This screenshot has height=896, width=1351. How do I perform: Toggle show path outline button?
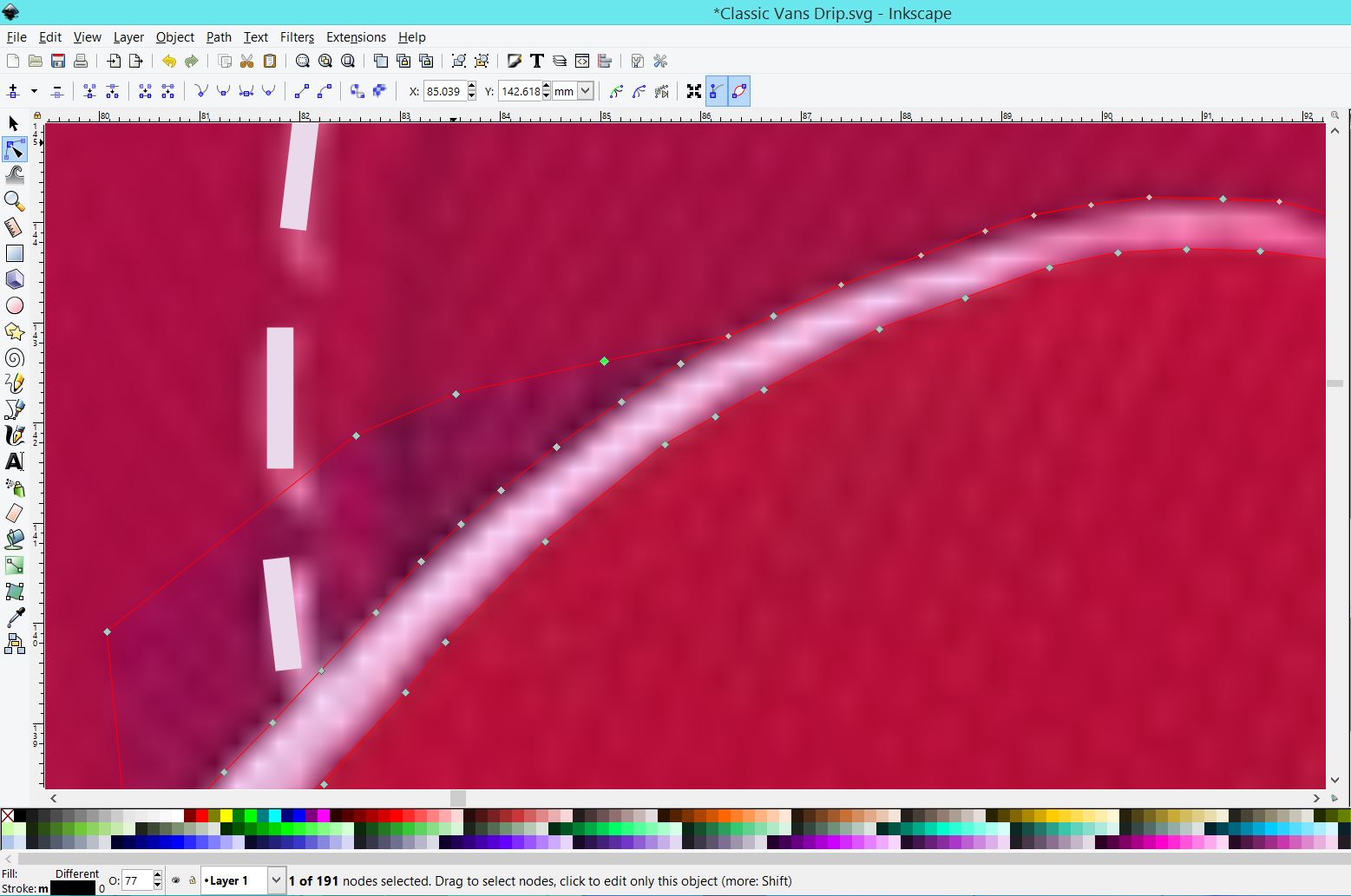(739, 91)
